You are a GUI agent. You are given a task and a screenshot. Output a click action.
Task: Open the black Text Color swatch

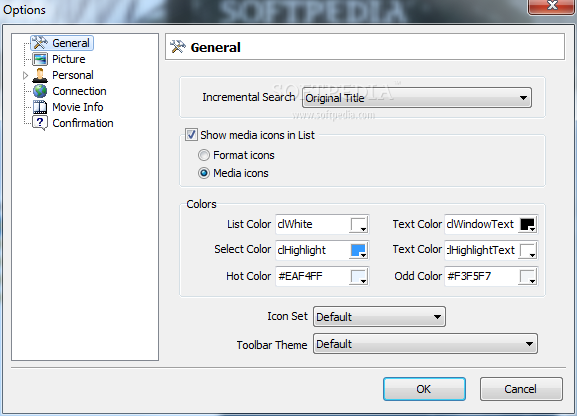pos(528,225)
